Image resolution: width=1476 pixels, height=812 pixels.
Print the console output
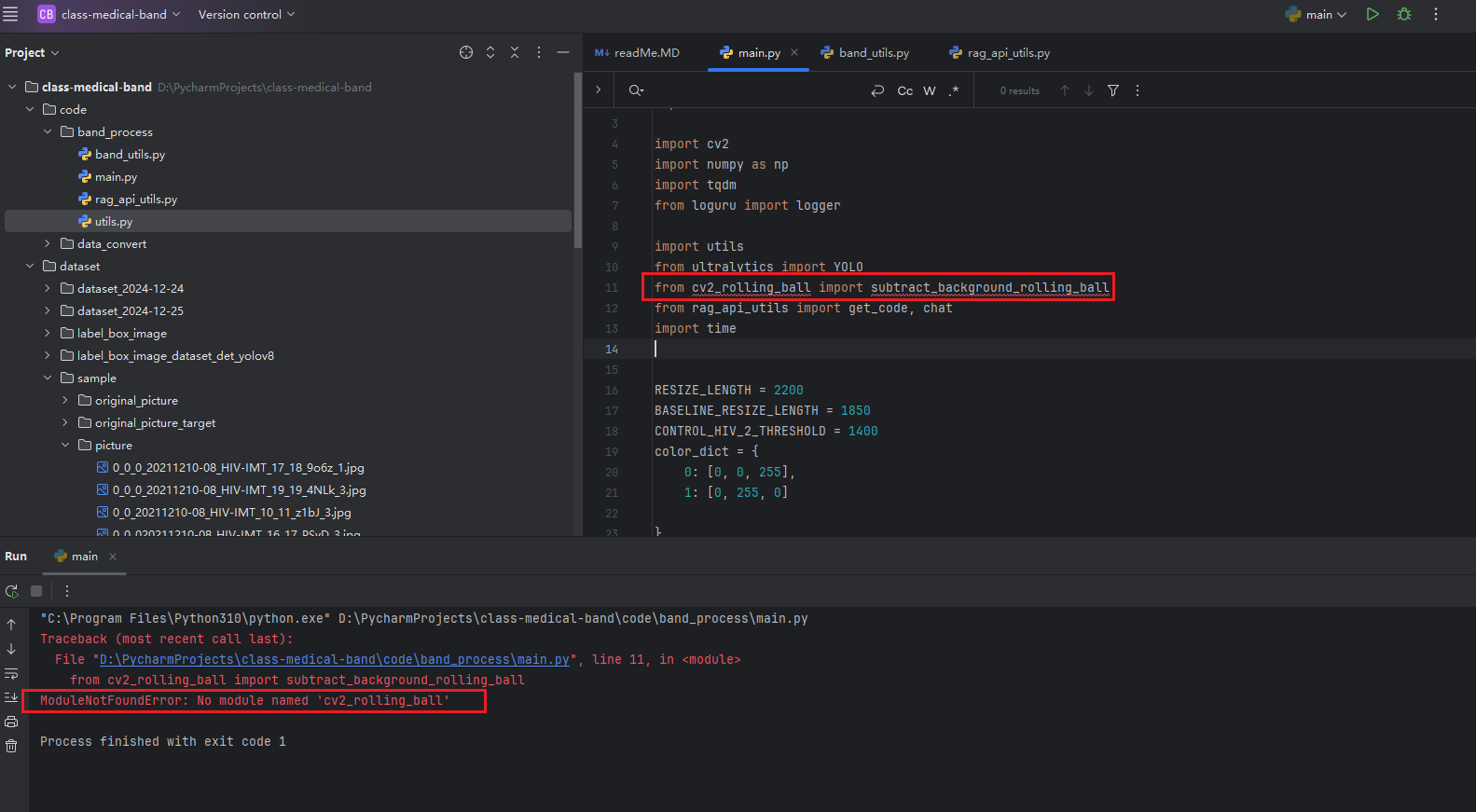11,722
